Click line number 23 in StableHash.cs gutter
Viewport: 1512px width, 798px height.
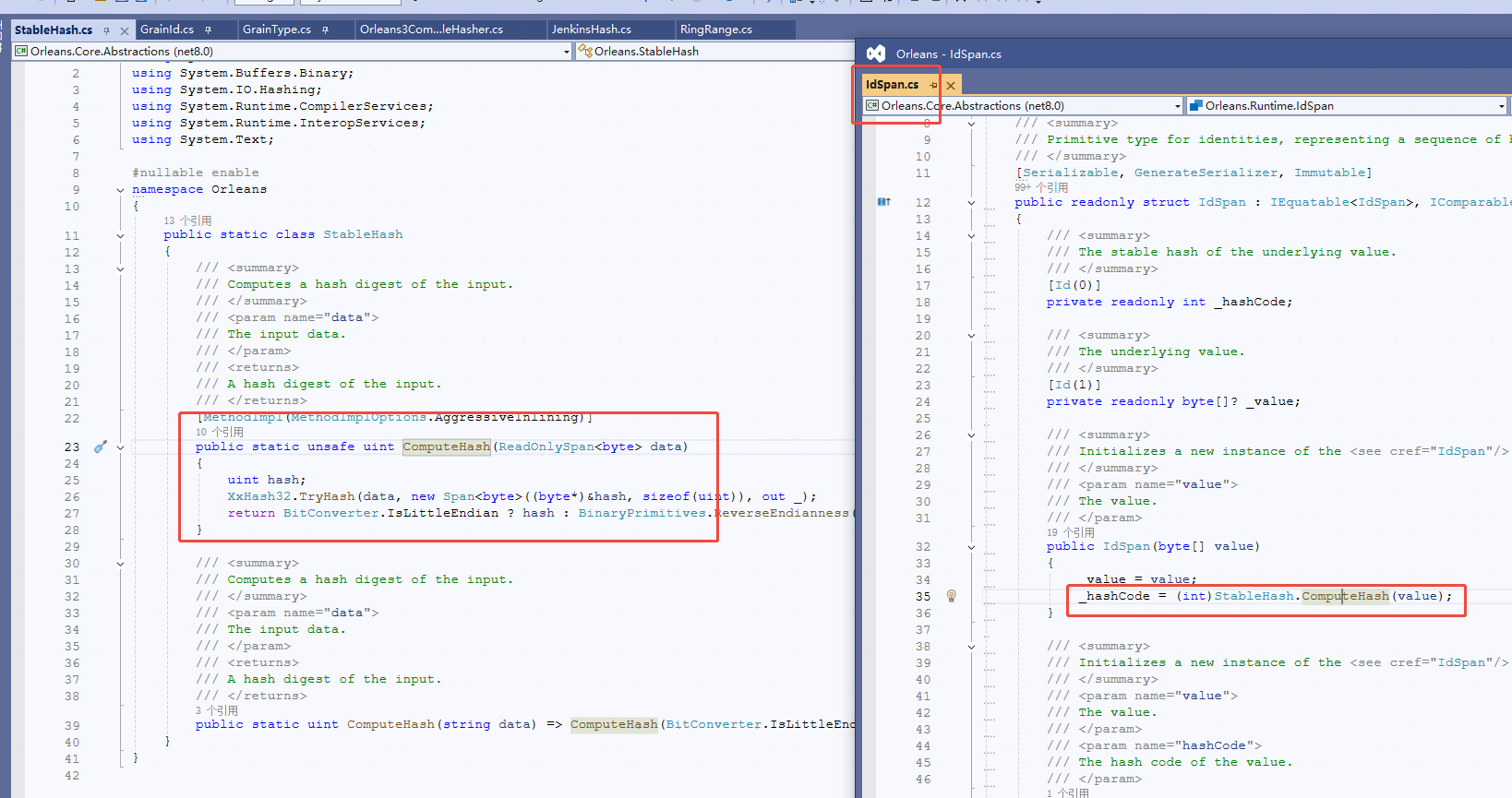[x=72, y=447]
